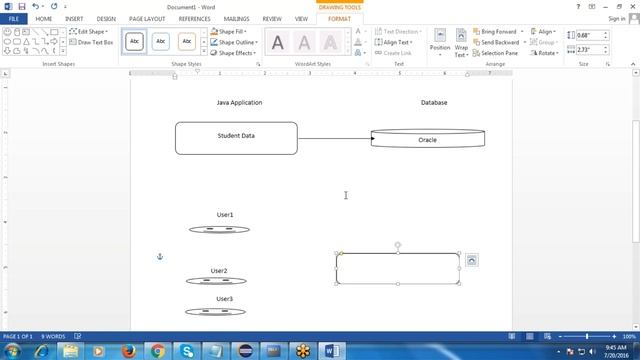This screenshot has height=360, width=640.
Task: Open Word Help question mark
Action: [578, 7]
